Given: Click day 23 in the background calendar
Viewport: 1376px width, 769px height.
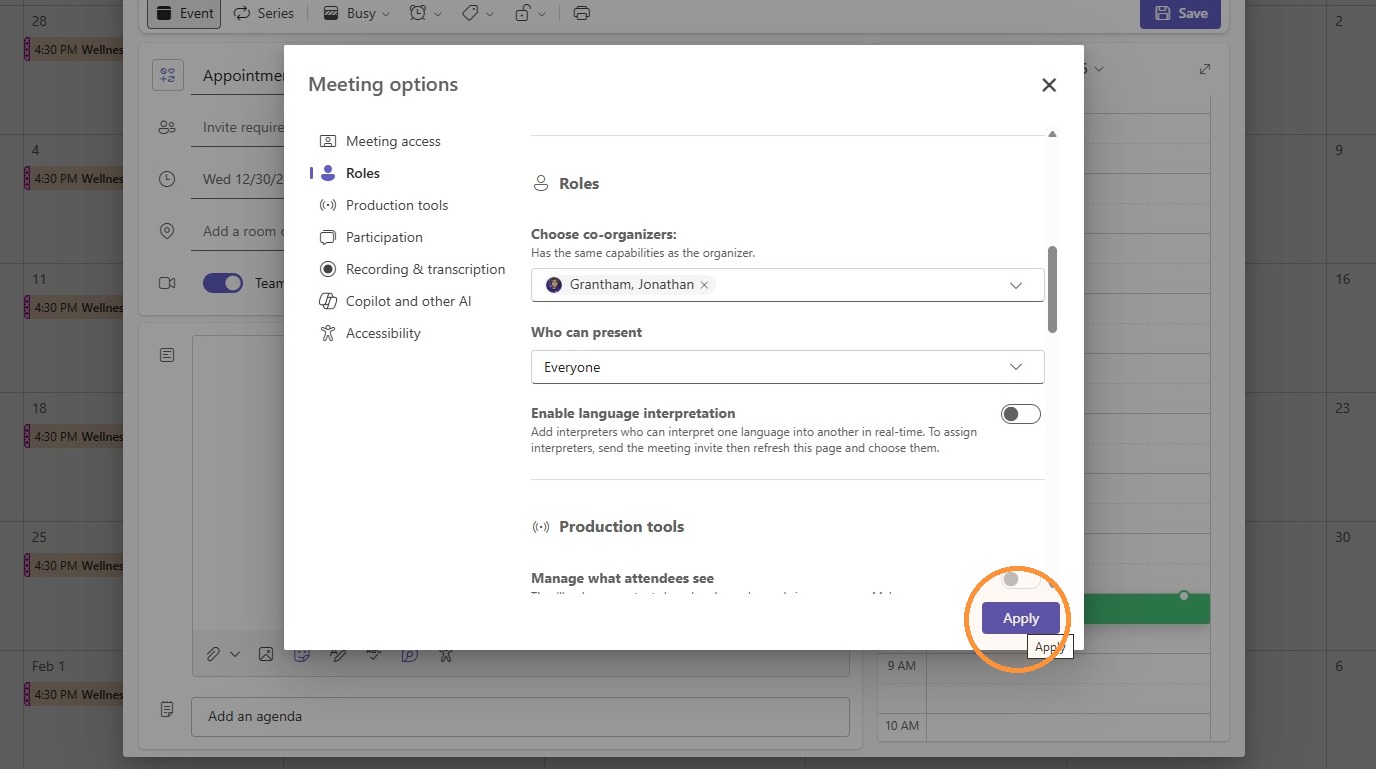Looking at the screenshot, I should click(1343, 408).
